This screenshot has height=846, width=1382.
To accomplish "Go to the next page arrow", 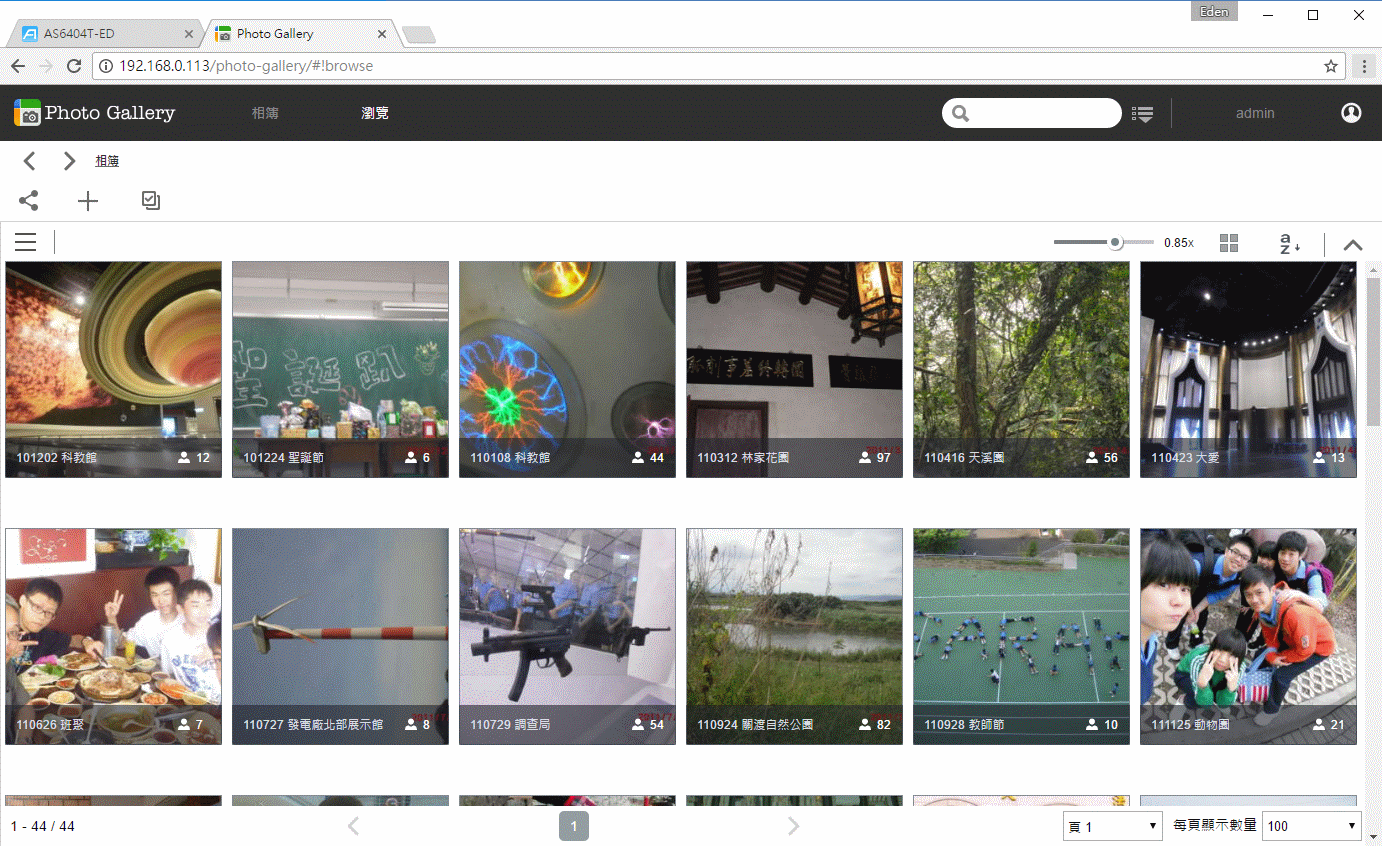I will (x=793, y=826).
